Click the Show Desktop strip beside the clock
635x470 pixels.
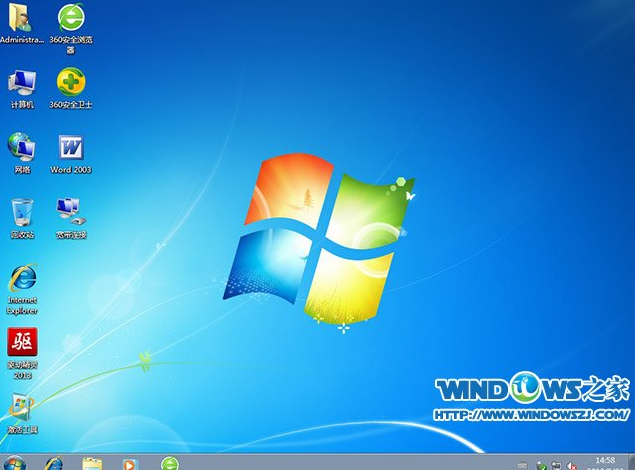[631, 462]
